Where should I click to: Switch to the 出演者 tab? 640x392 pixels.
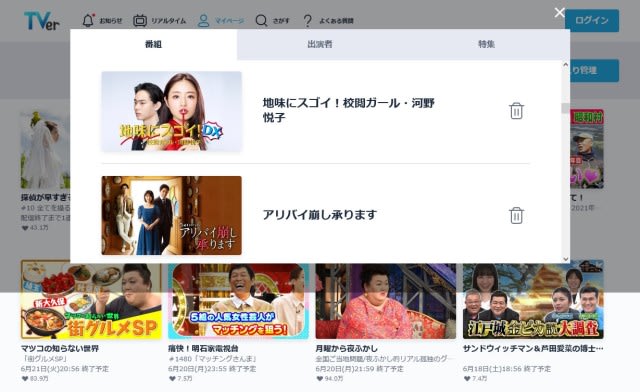click(320, 44)
